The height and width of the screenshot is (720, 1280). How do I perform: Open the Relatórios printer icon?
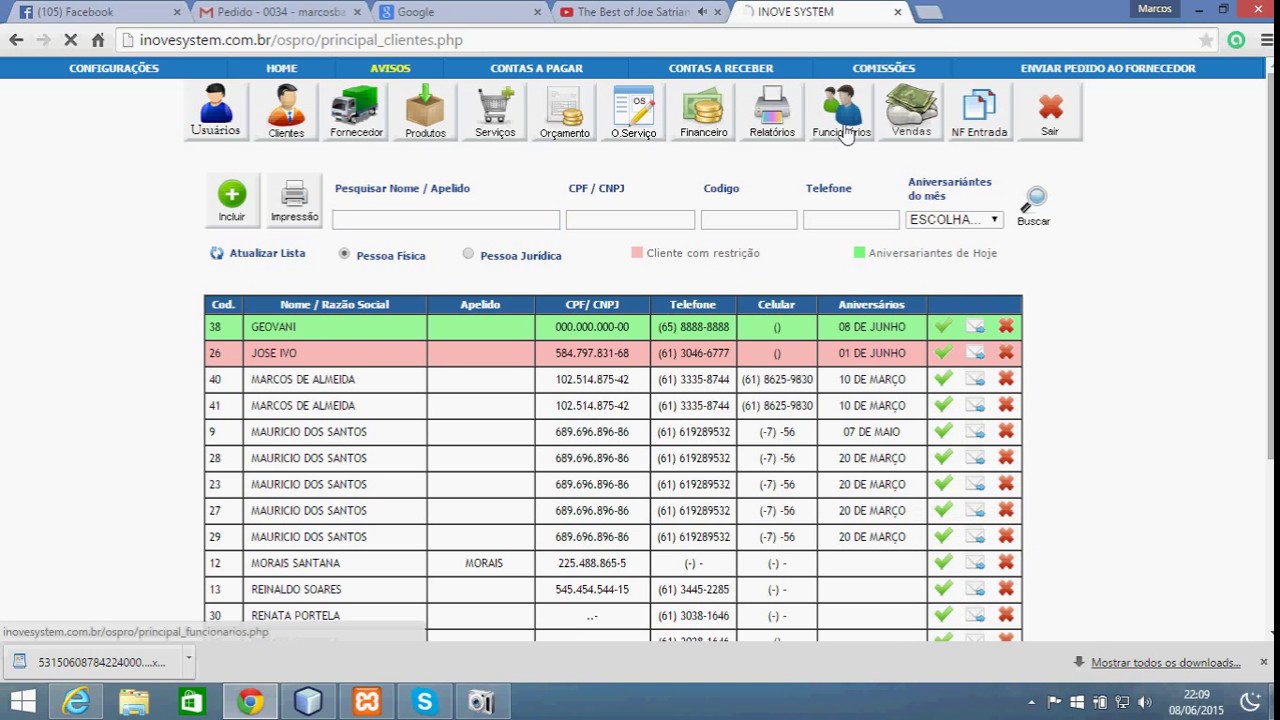click(772, 111)
